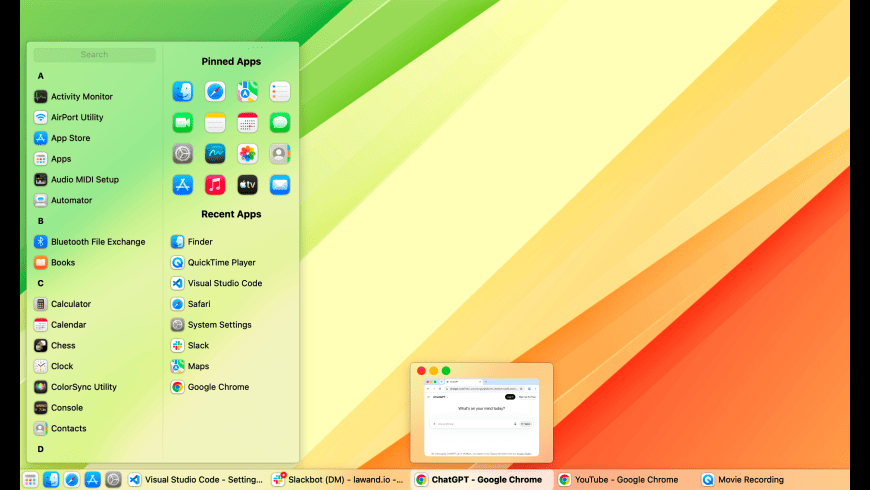Switch to the Slackbot (DM) taskbar window

click(338, 479)
